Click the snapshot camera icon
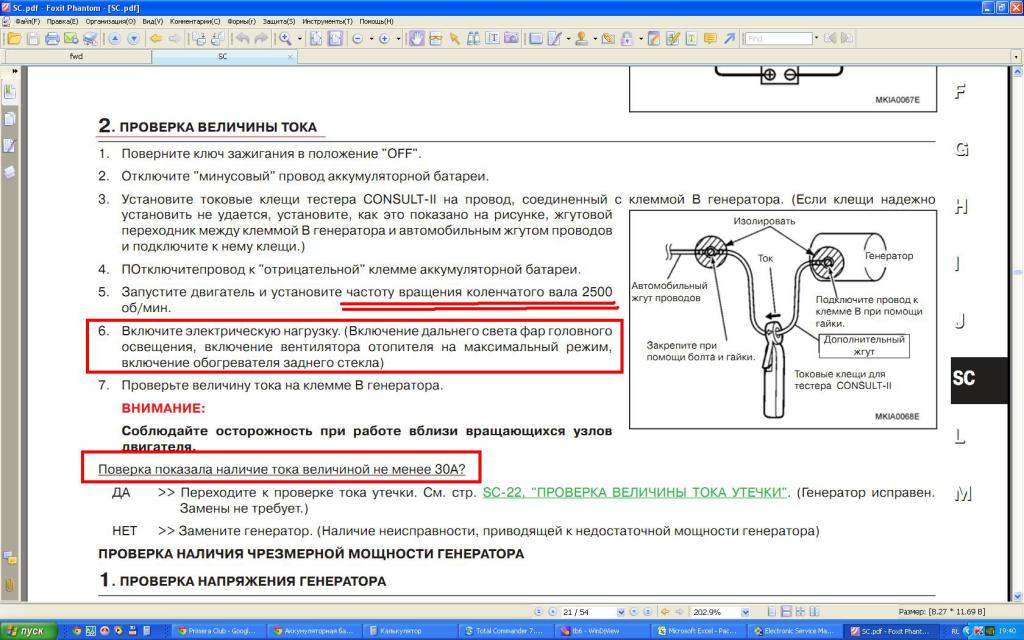Viewport: 1024px width, 640px height. [x=511, y=39]
